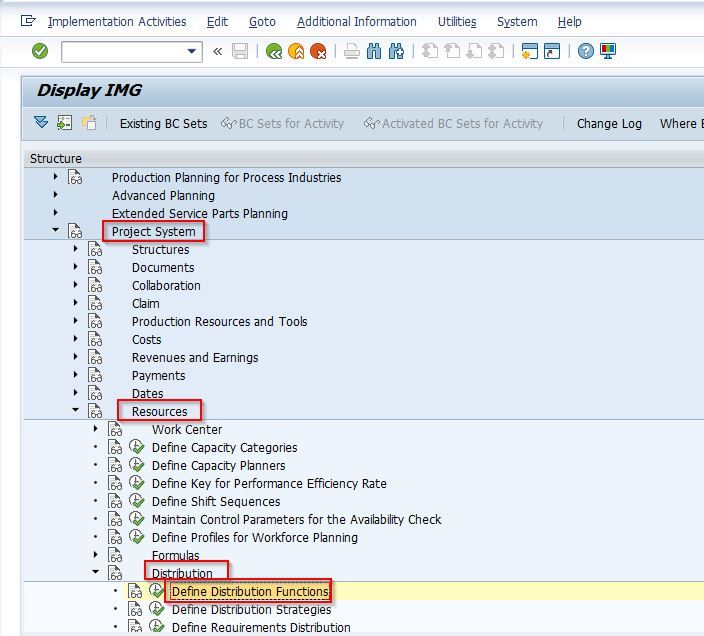Click the Create New Session icon
The image size is (704, 636).
pos(530,52)
